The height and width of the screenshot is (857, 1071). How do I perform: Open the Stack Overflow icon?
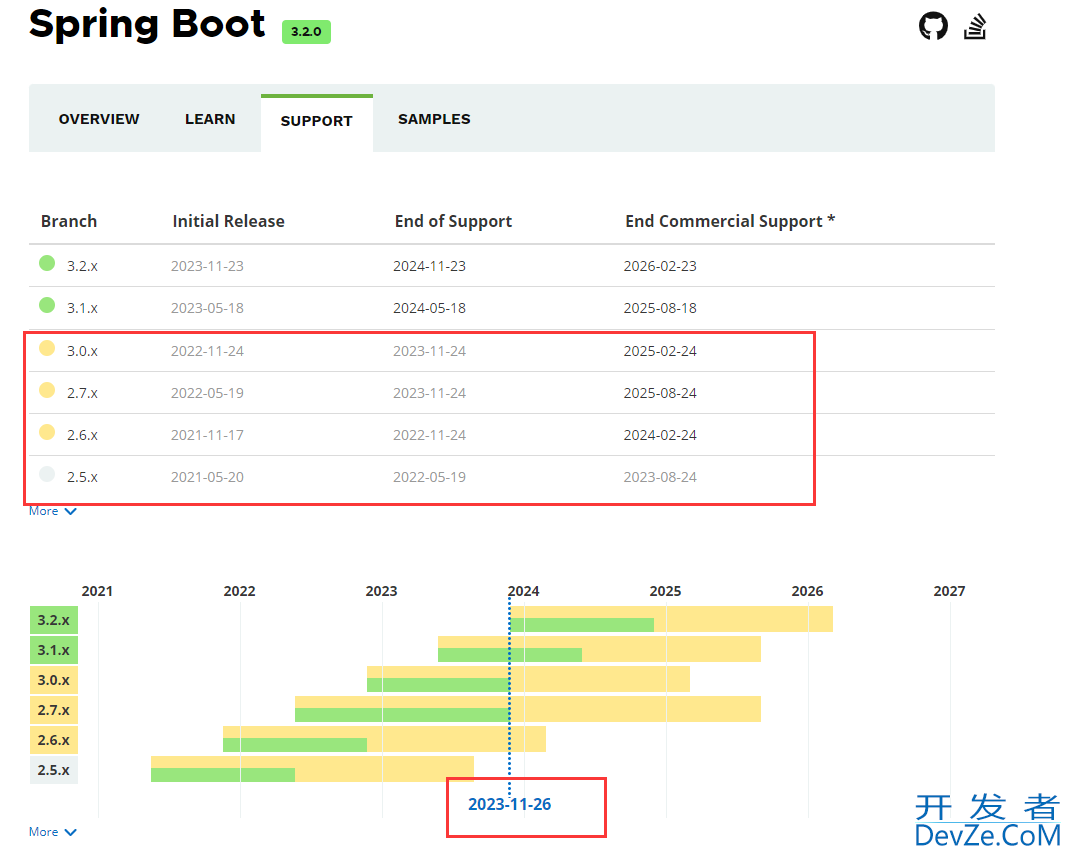(x=975, y=27)
